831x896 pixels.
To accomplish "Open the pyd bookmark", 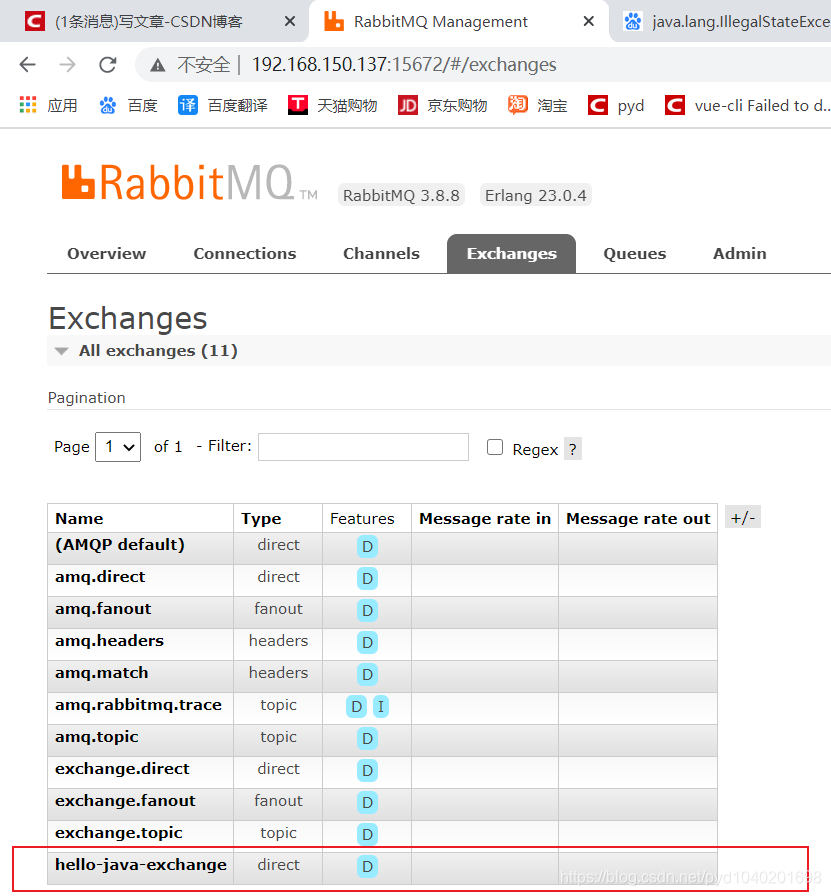I will (616, 106).
